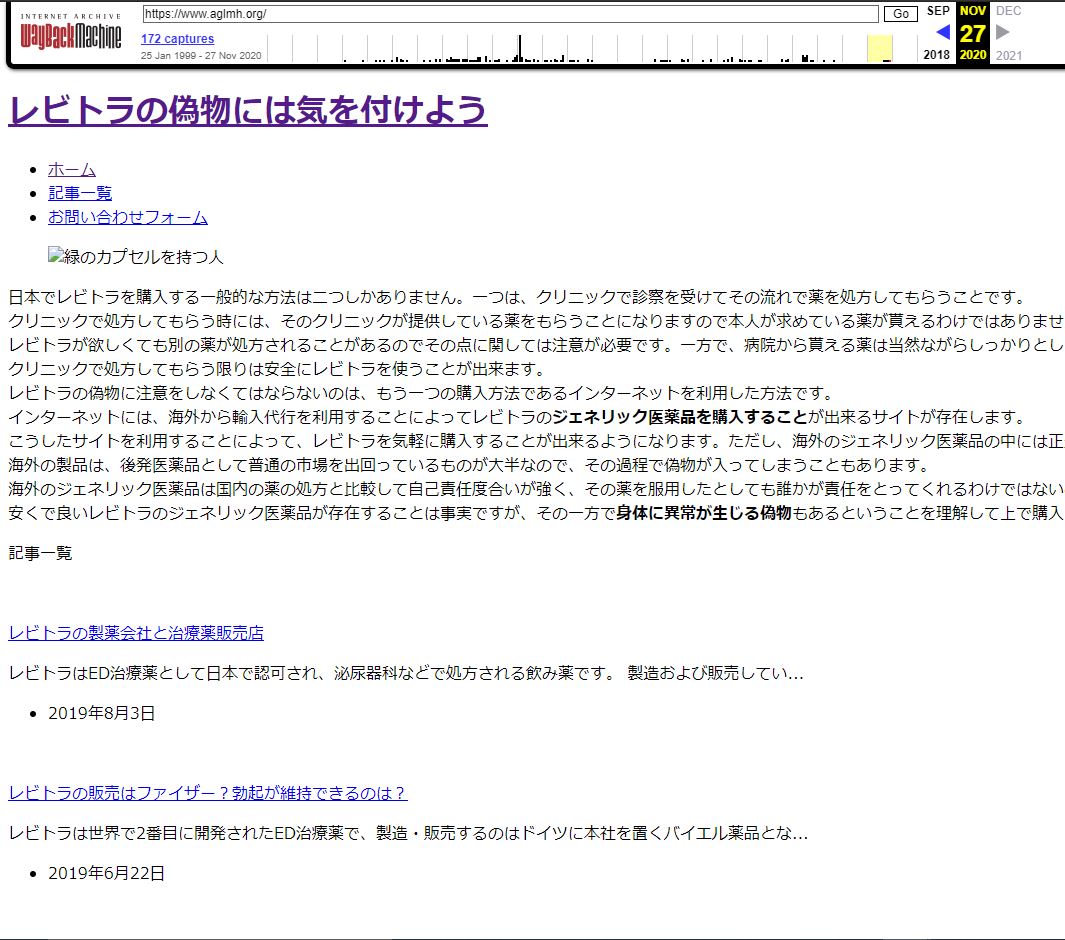Open article レビトラの製薬会社と治療薬販売店
This screenshot has width=1065, height=940.
(136, 633)
